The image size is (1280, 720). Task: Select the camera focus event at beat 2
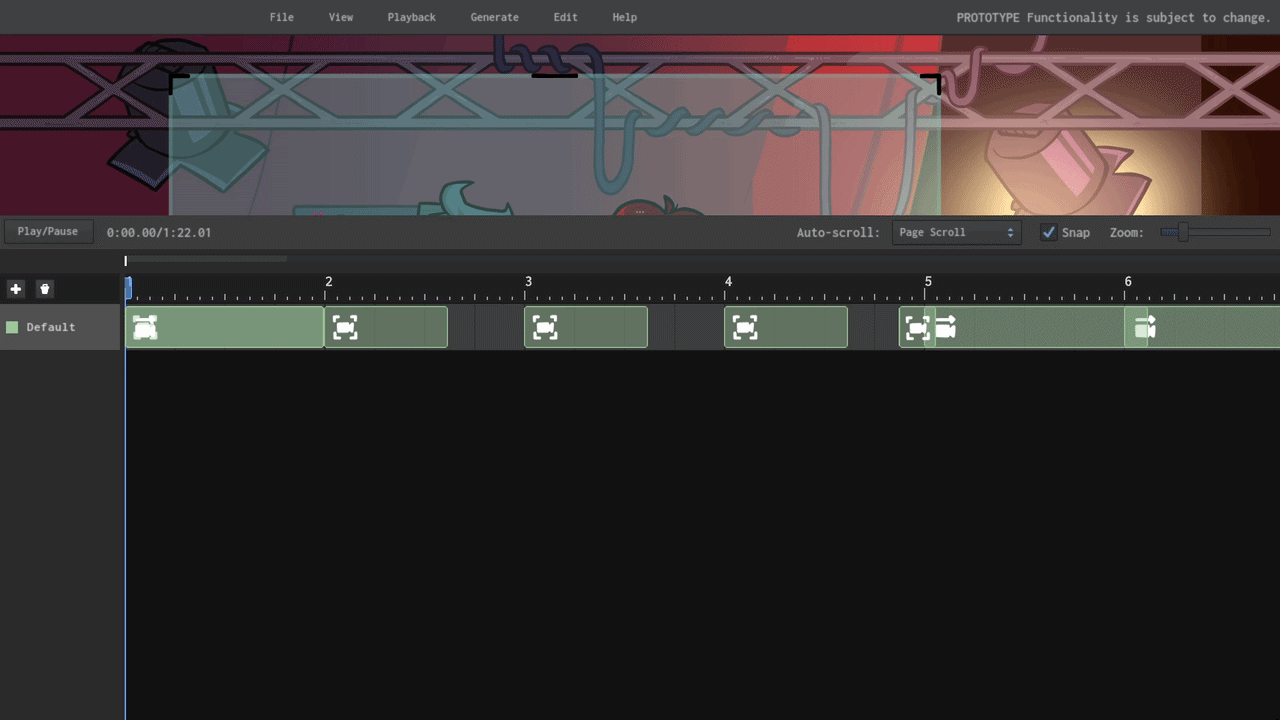coord(345,327)
